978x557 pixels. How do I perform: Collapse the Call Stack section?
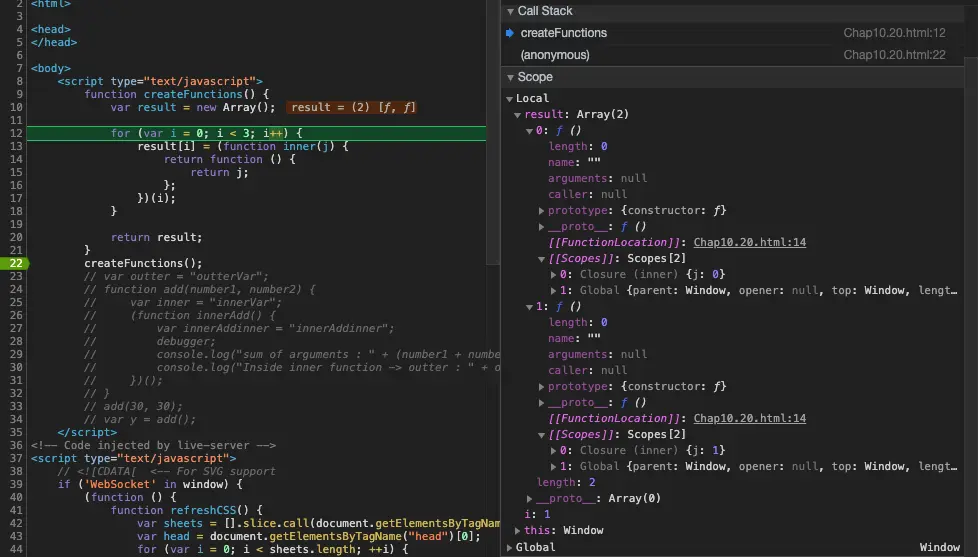(510, 11)
